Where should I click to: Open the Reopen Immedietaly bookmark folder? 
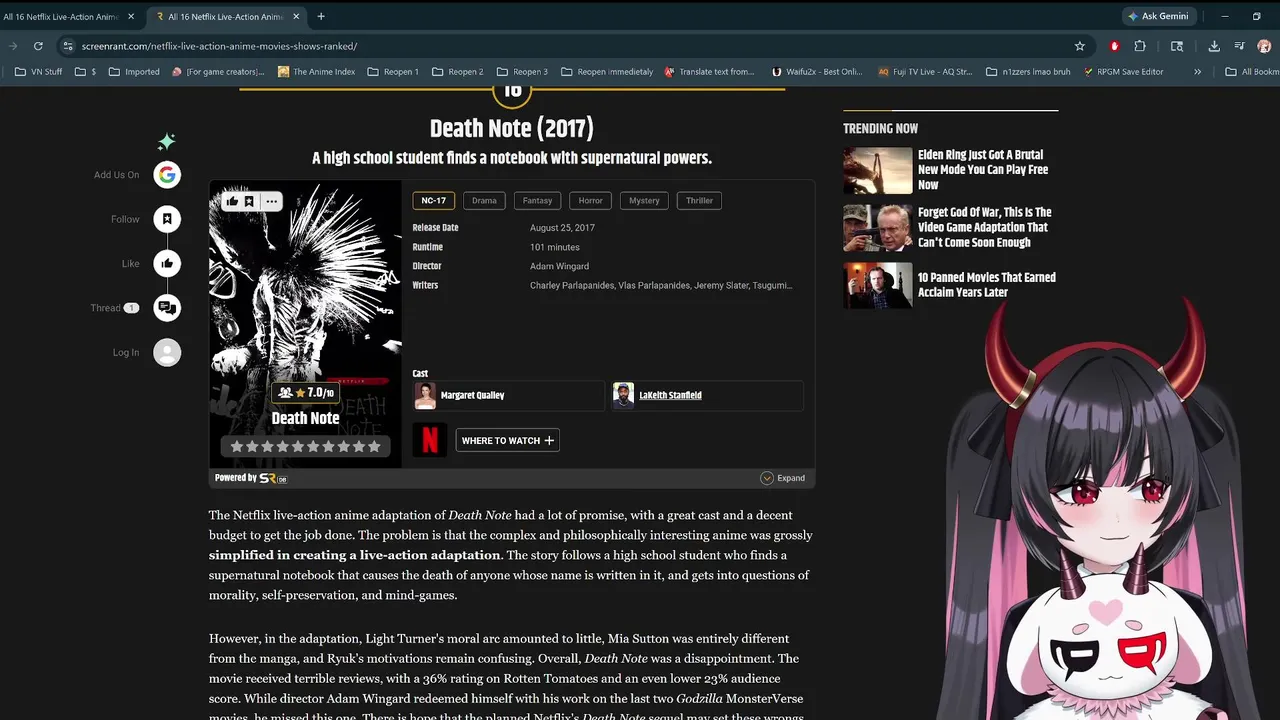pyautogui.click(x=607, y=72)
